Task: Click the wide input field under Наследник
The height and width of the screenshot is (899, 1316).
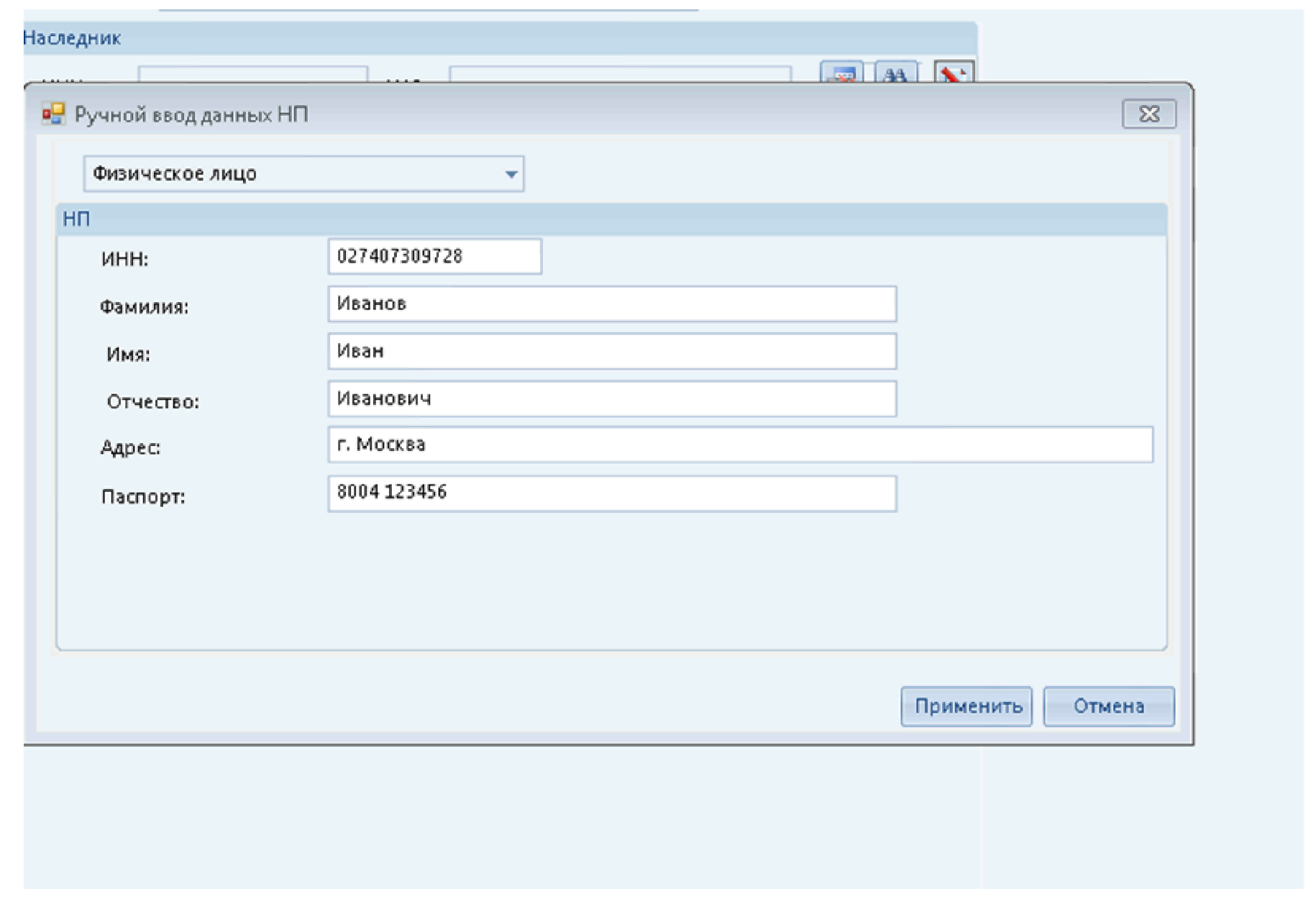Action: point(619,74)
